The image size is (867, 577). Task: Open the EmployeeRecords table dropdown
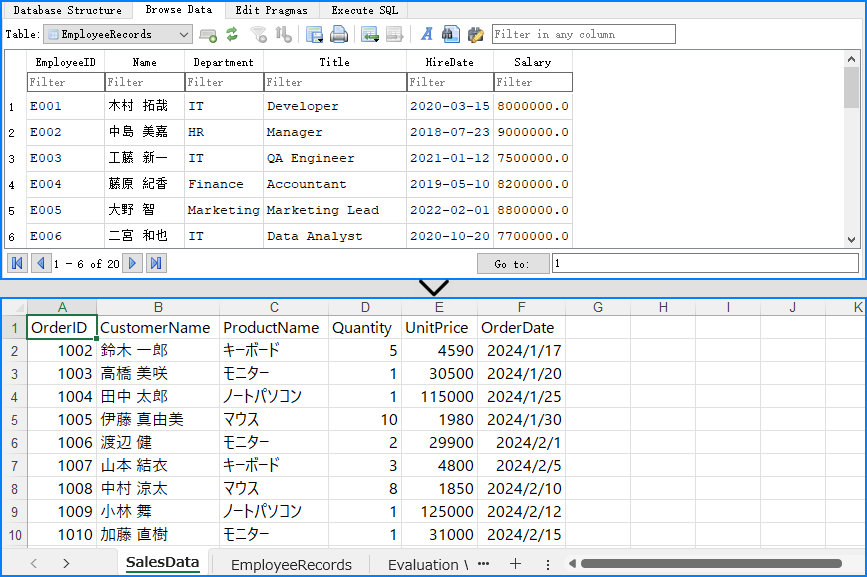(118, 34)
